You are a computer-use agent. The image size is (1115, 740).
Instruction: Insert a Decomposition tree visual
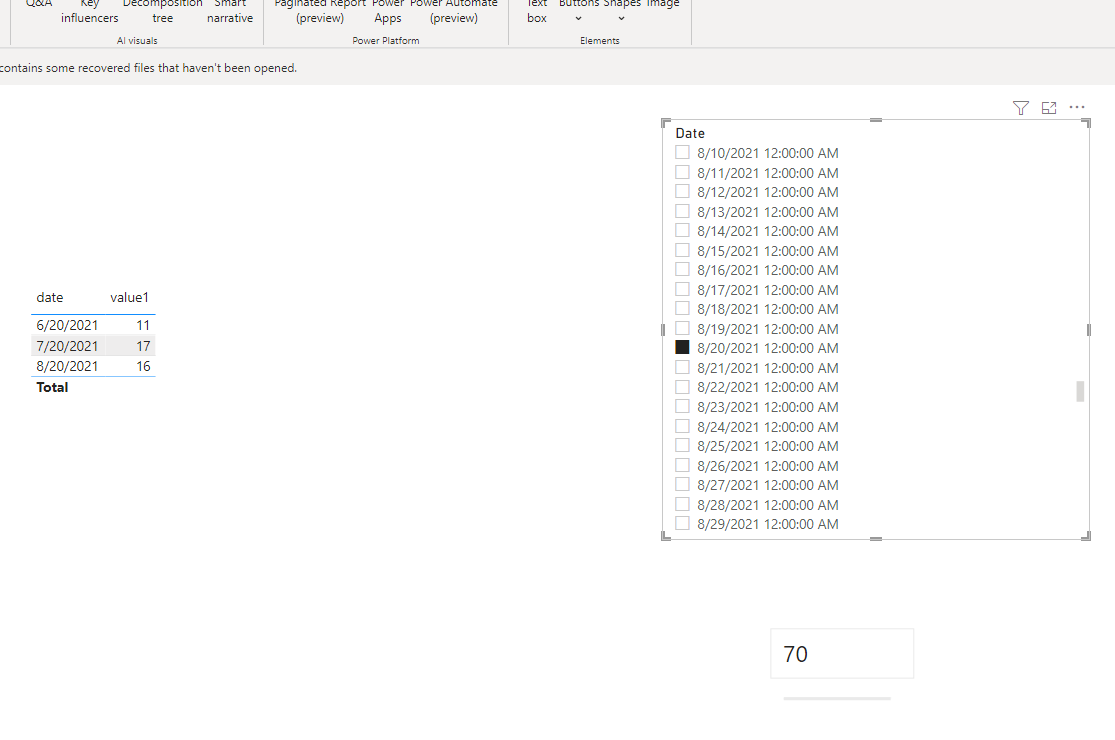pos(162,11)
